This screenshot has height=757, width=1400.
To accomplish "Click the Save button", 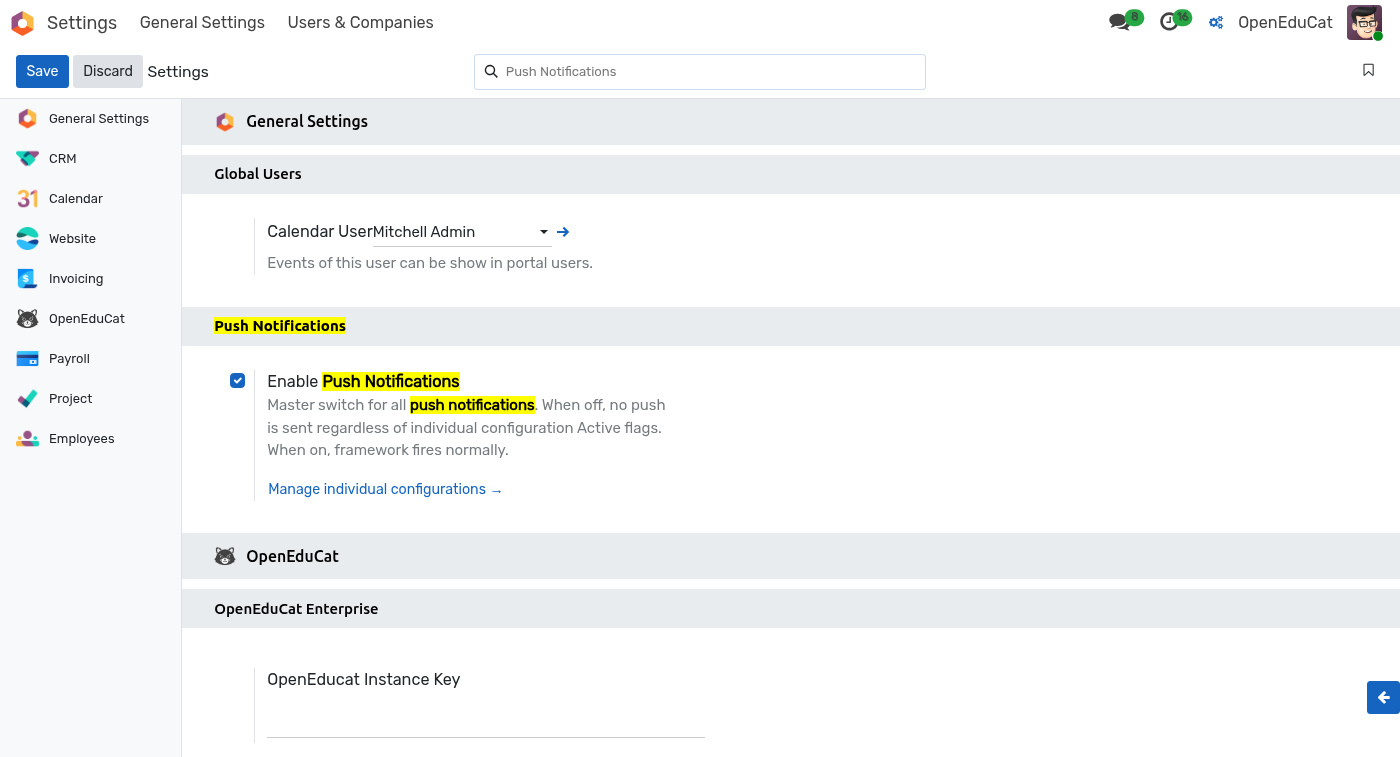I will click(42, 71).
